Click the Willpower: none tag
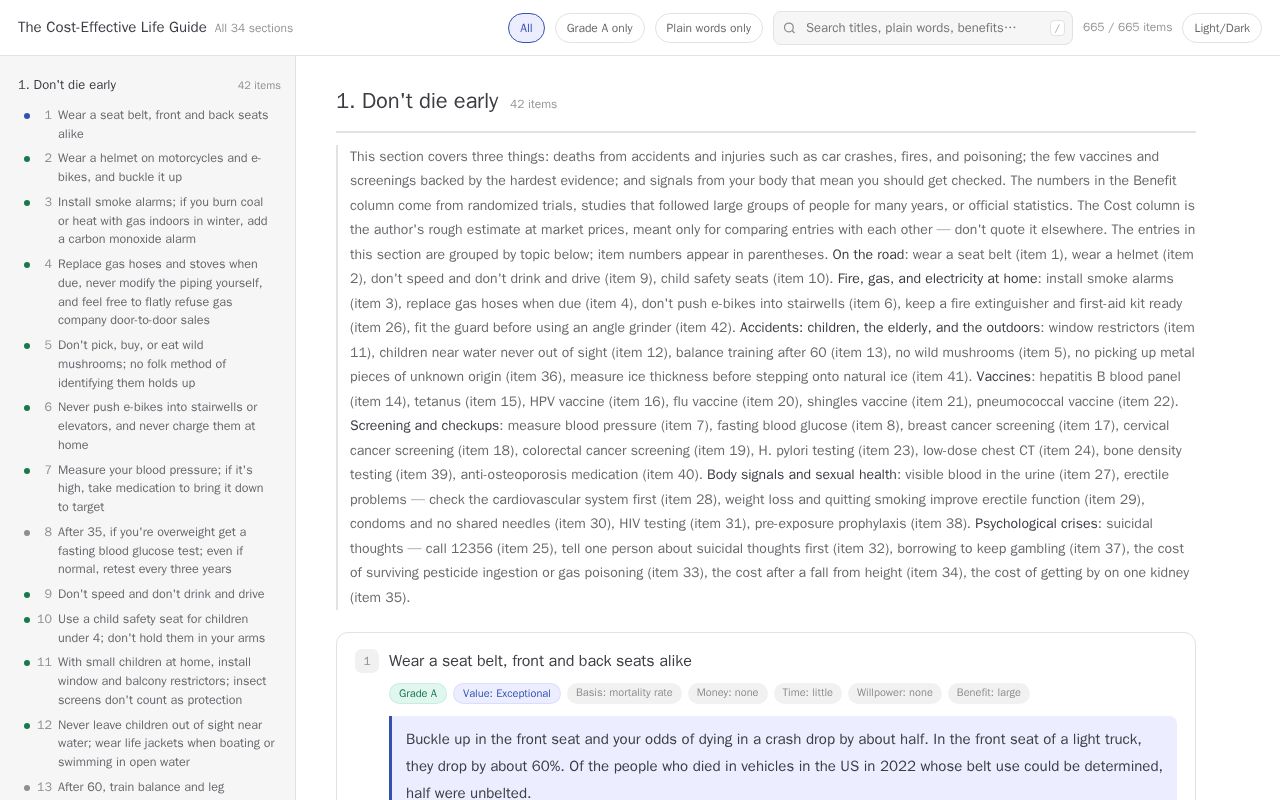Viewport: 1280px width, 800px height. (894, 693)
